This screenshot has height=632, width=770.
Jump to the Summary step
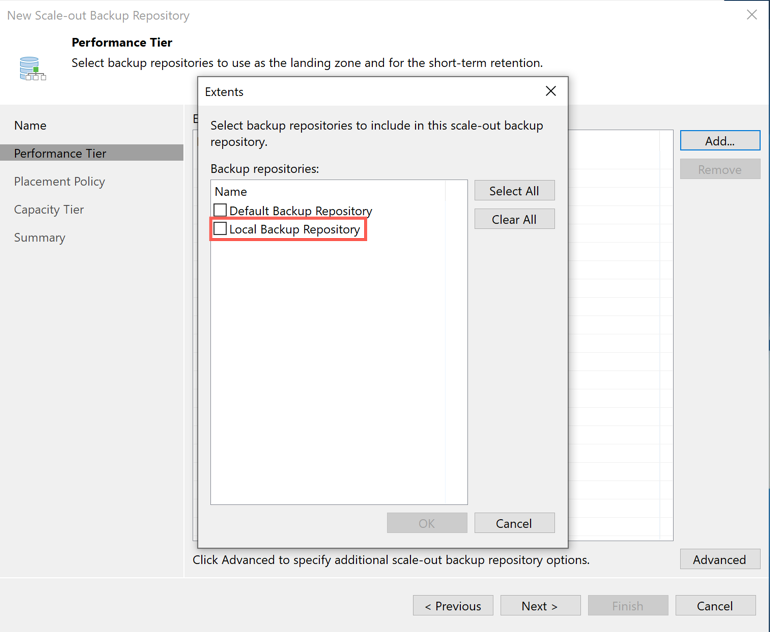[x=40, y=237]
